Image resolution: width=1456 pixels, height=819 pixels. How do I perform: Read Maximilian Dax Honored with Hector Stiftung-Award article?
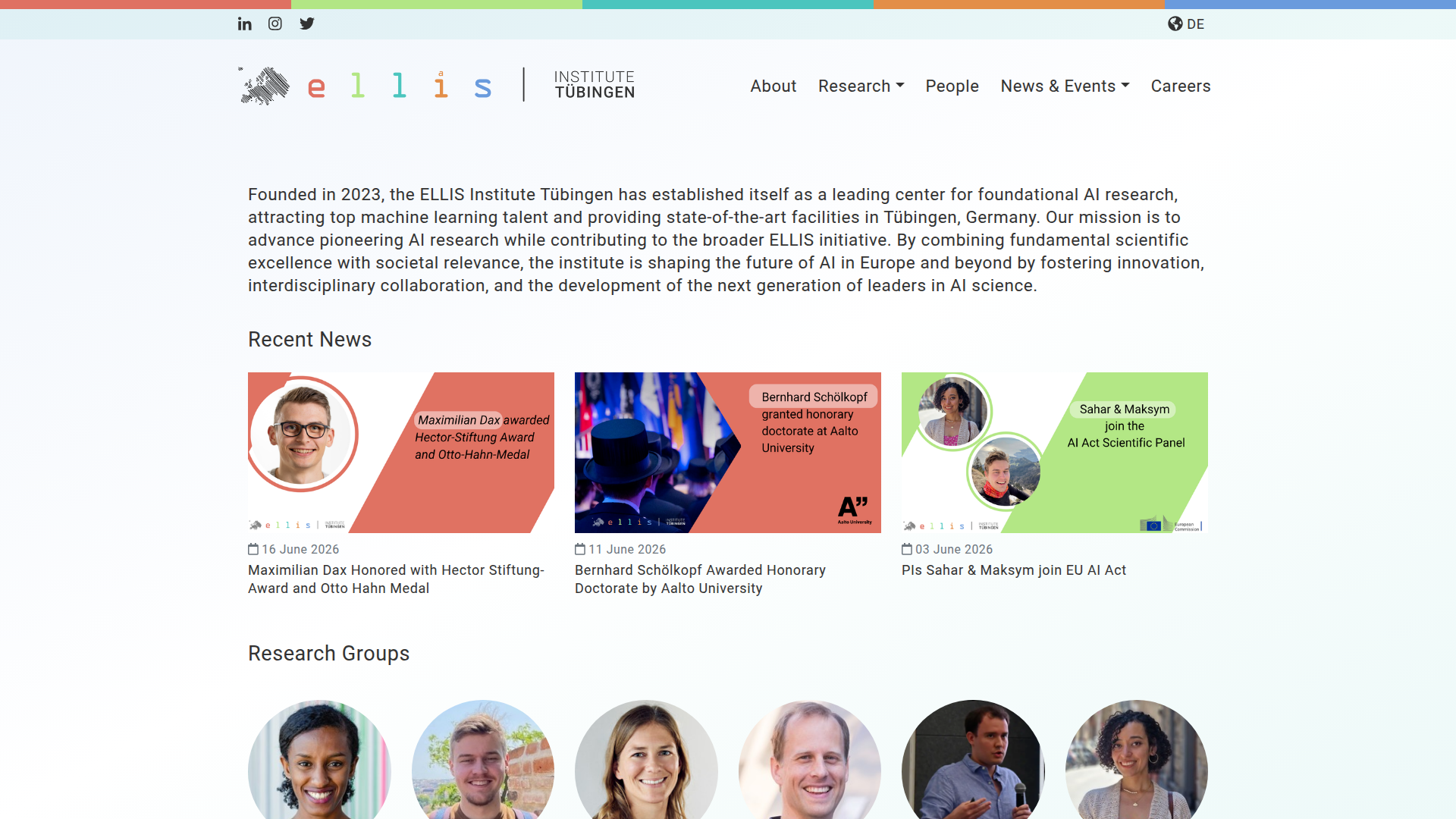[x=396, y=579]
